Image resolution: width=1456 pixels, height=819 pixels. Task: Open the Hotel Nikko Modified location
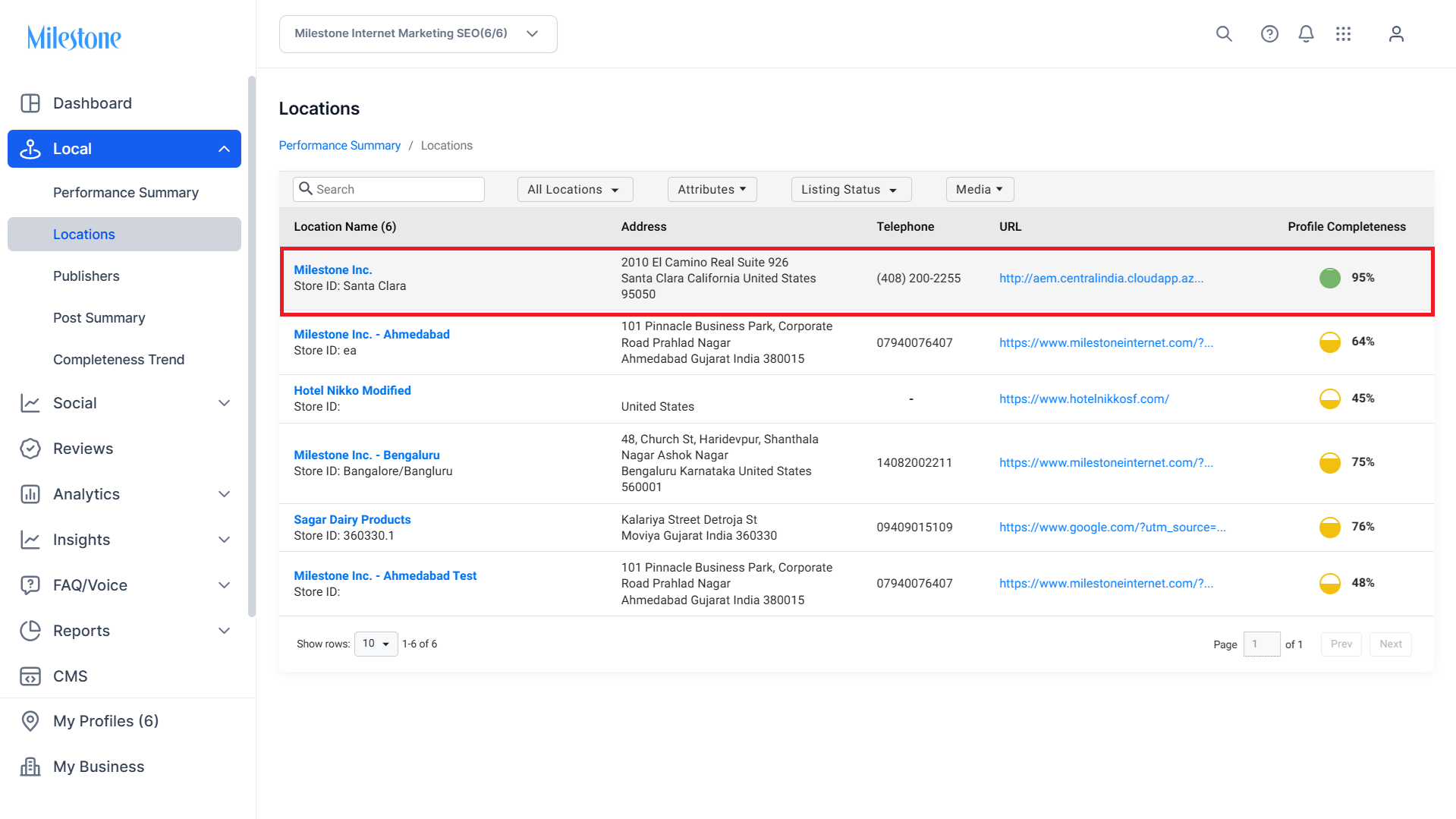(x=353, y=391)
